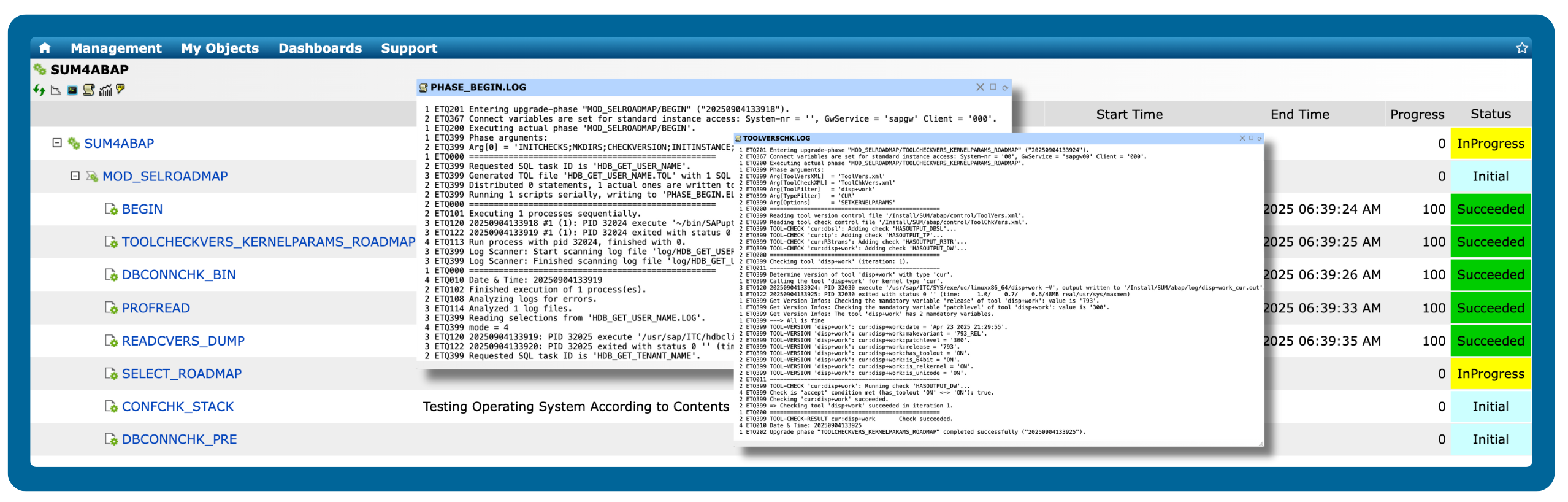Open the SELECT_ROADMAP phase link

point(182,374)
